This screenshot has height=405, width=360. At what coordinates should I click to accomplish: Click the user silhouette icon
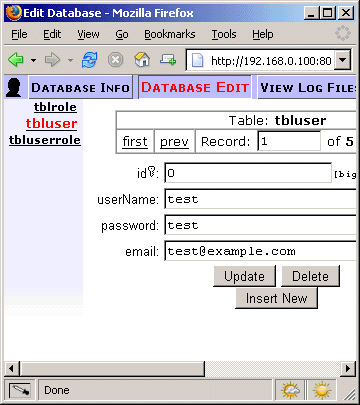pyautogui.click(x=14, y=88)
